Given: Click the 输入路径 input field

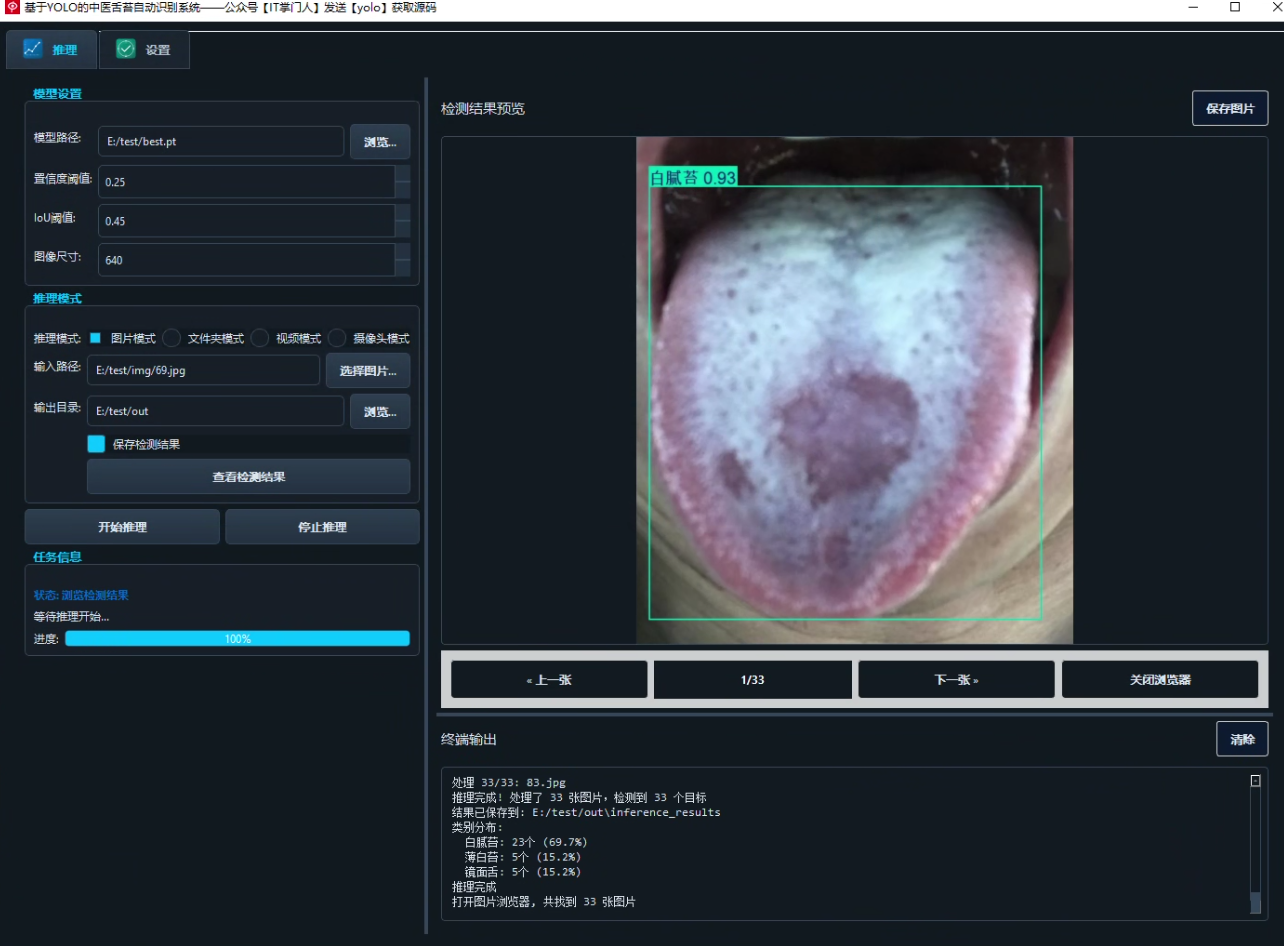Looking at the screenshot, I should [x=203, y=370].
